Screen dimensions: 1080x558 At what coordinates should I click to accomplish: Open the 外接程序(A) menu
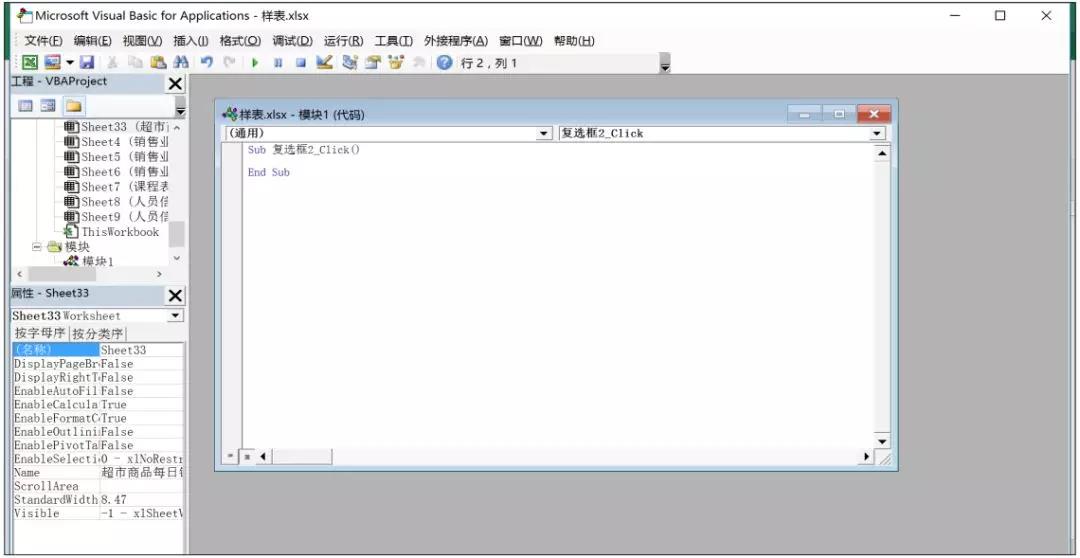coord(456,41)
